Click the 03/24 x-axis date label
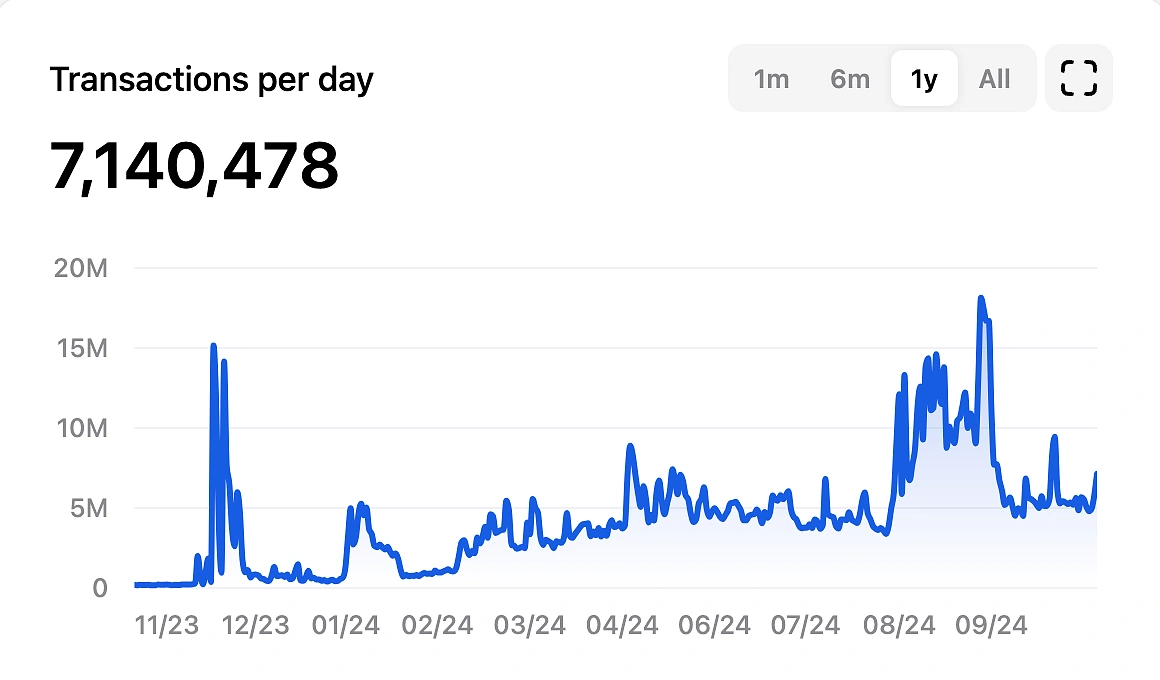The image size is (1160, 680). 530,626
